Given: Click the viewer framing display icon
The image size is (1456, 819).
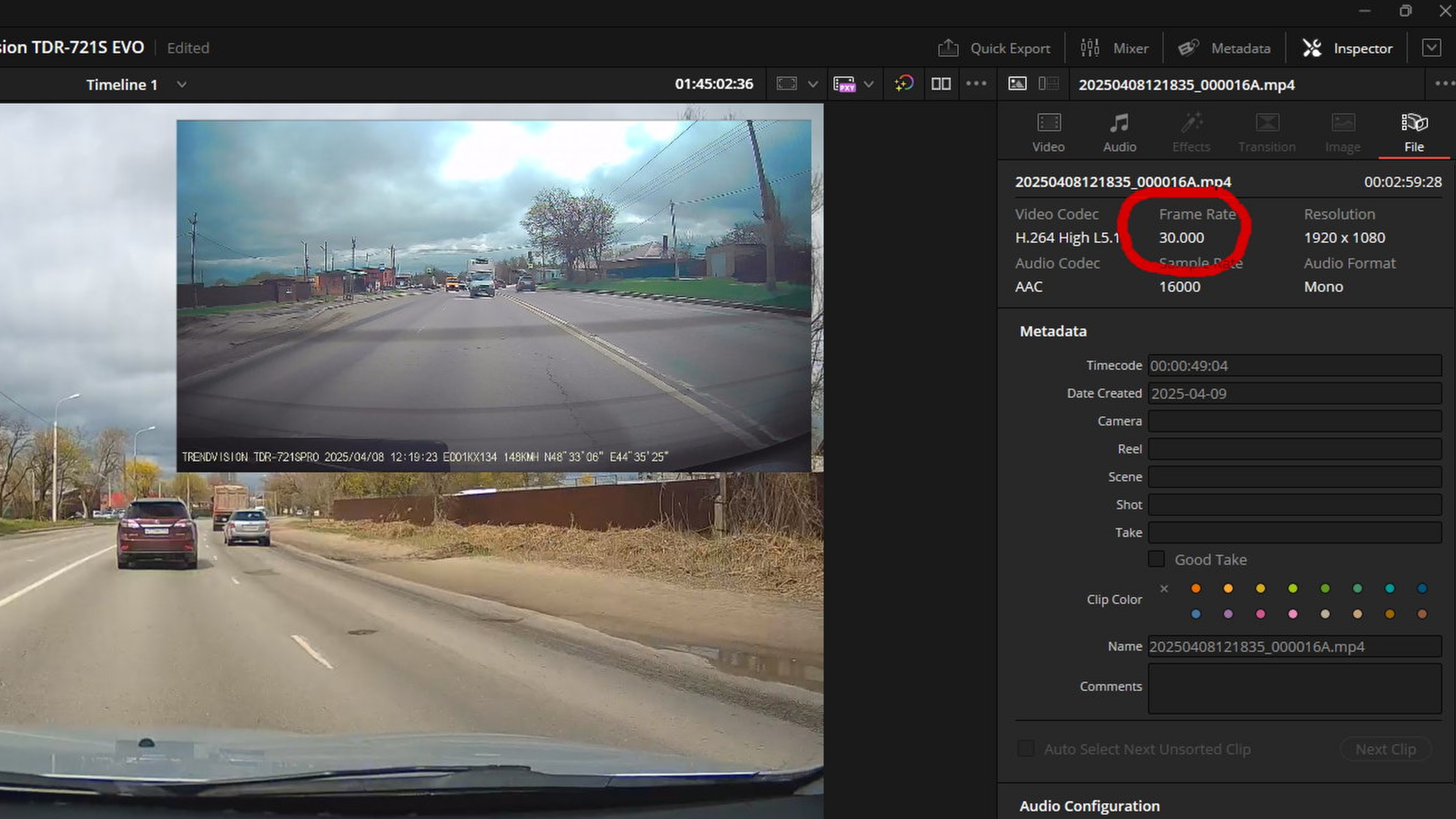Looking at the screenshot, I should click(x=787, y=84).
